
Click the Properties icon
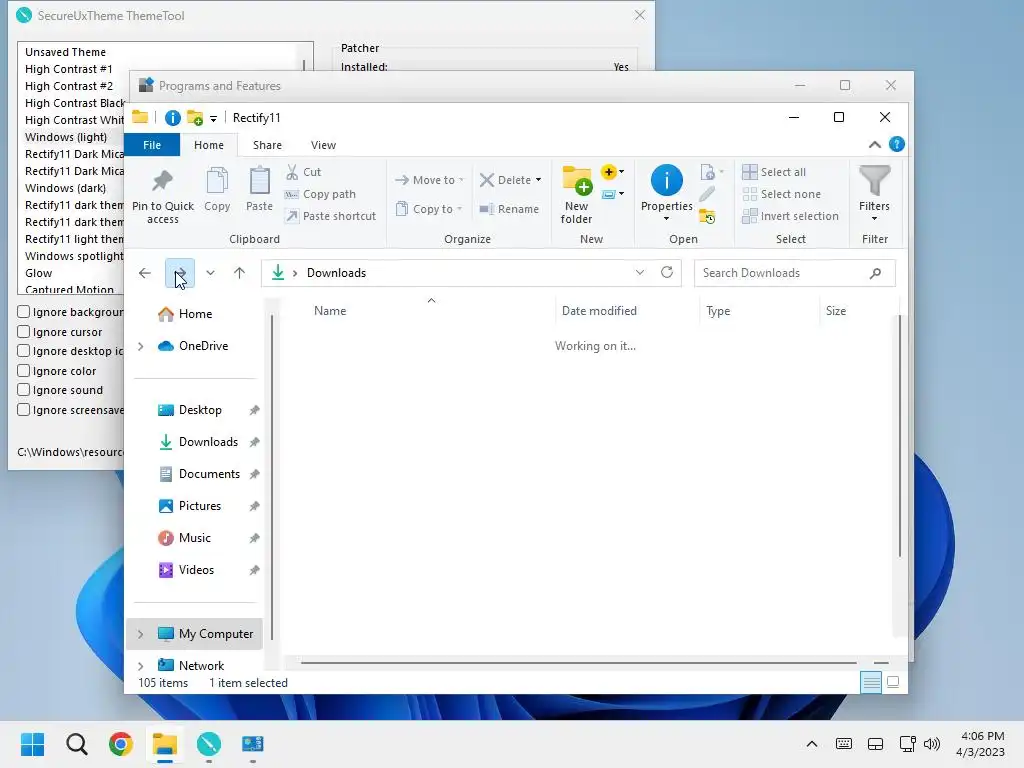coord(666,180)
